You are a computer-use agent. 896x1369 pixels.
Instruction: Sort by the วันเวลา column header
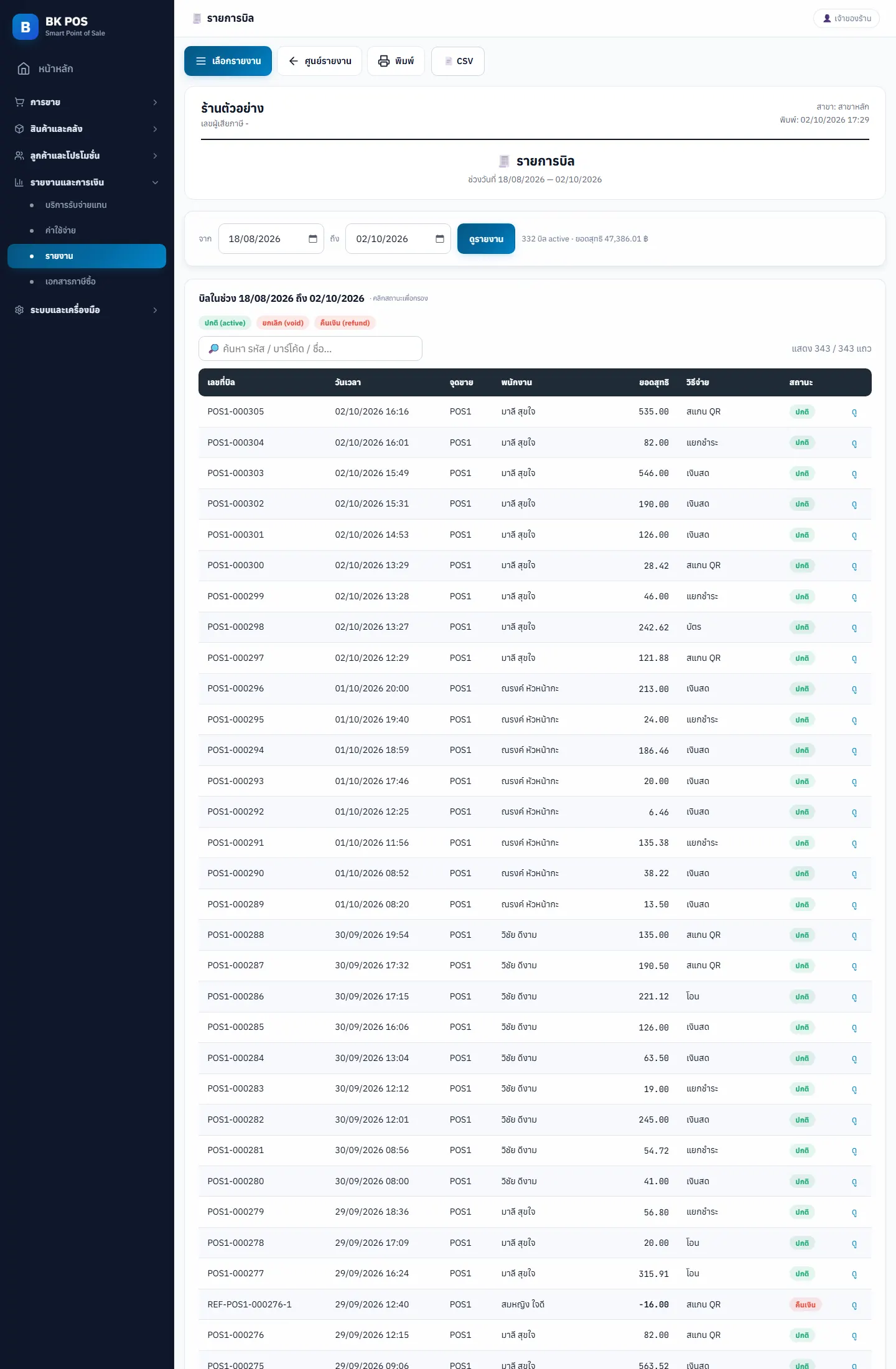[x=348, y=383]
